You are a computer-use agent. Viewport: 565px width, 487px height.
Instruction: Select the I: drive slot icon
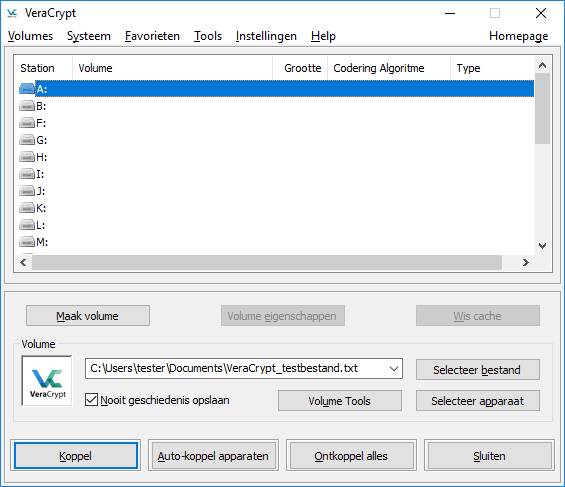27,174
